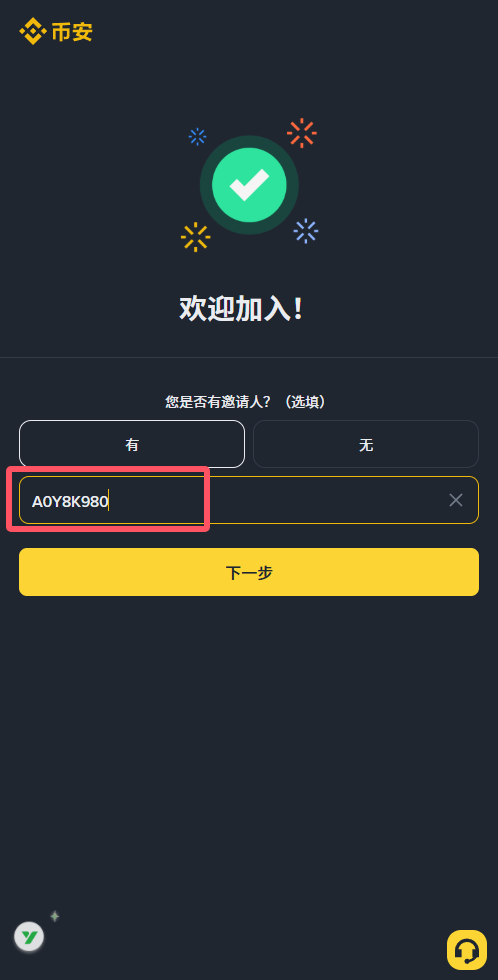This screenshot has height=980, width=498.
Task: Click the 币安 brand name text
Action: coord(72,31)
